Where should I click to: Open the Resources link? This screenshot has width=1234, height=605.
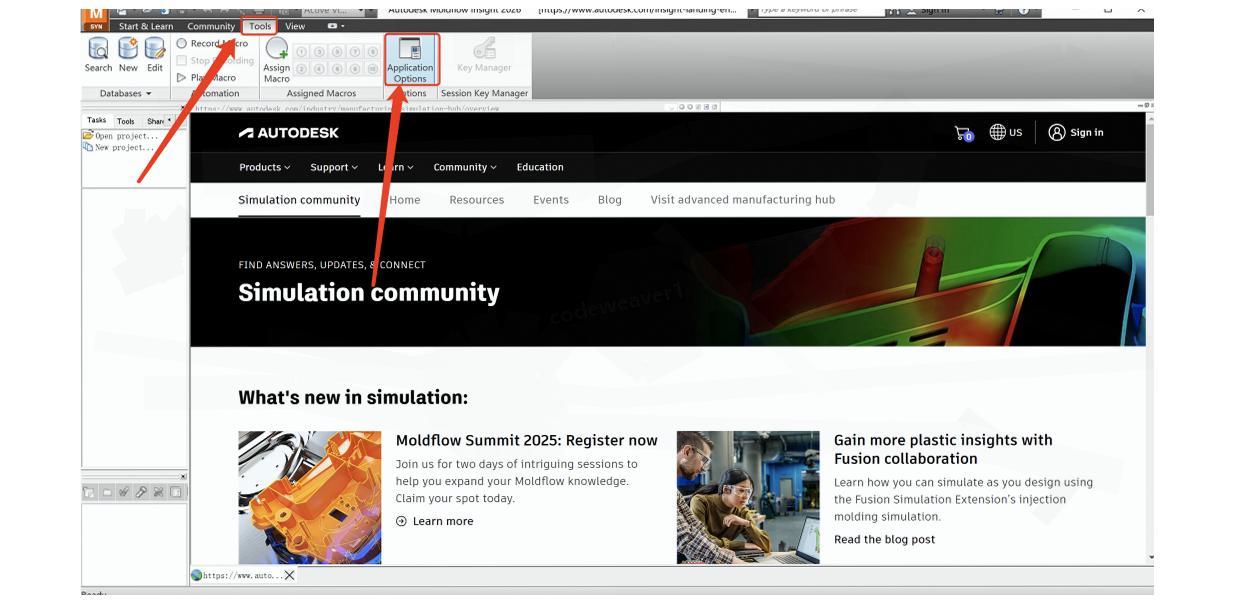477,199
